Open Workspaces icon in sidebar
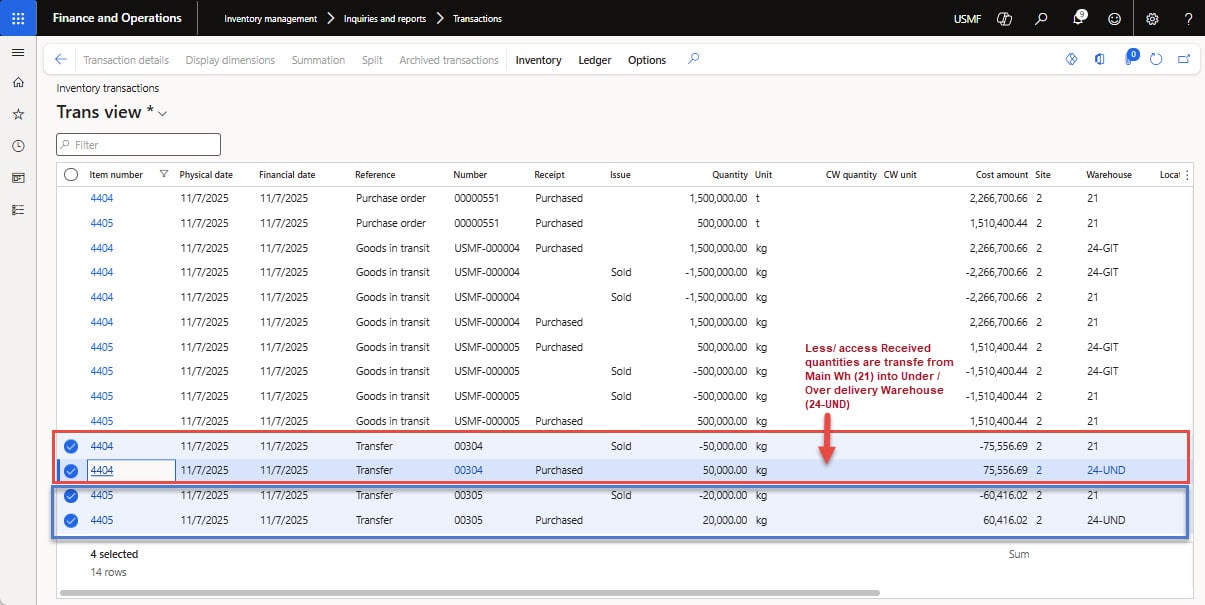Image resolution: width=1205 pixels, height=605 pixels. 18,178
